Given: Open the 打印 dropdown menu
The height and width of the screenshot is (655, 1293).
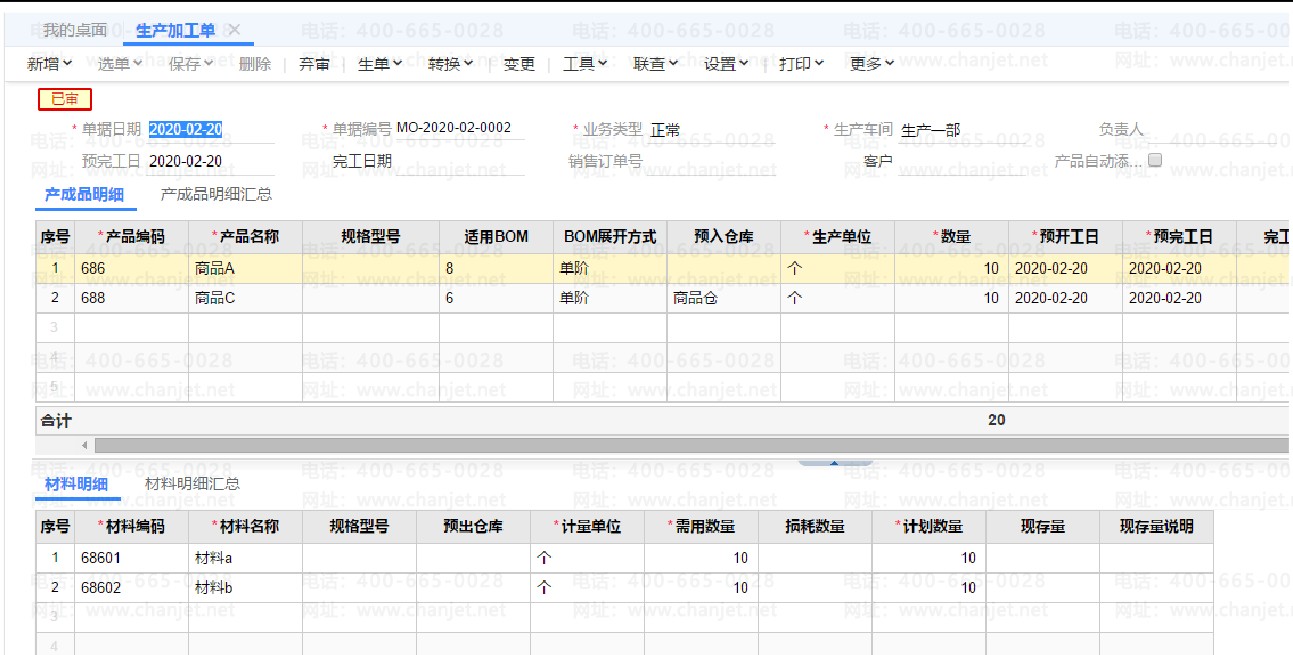Looking at the screenshot, I should pos(801,64).
